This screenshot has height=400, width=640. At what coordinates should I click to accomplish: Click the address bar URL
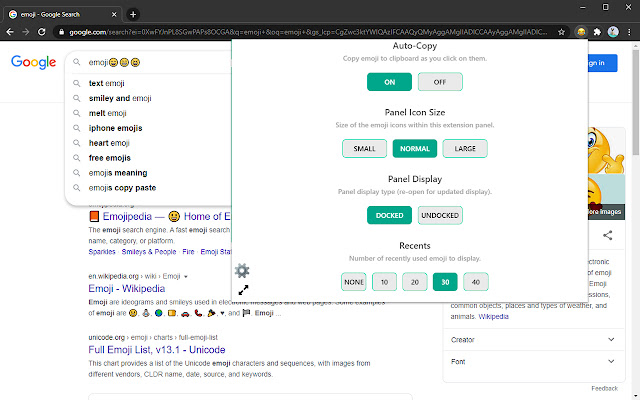click(308, 32)
